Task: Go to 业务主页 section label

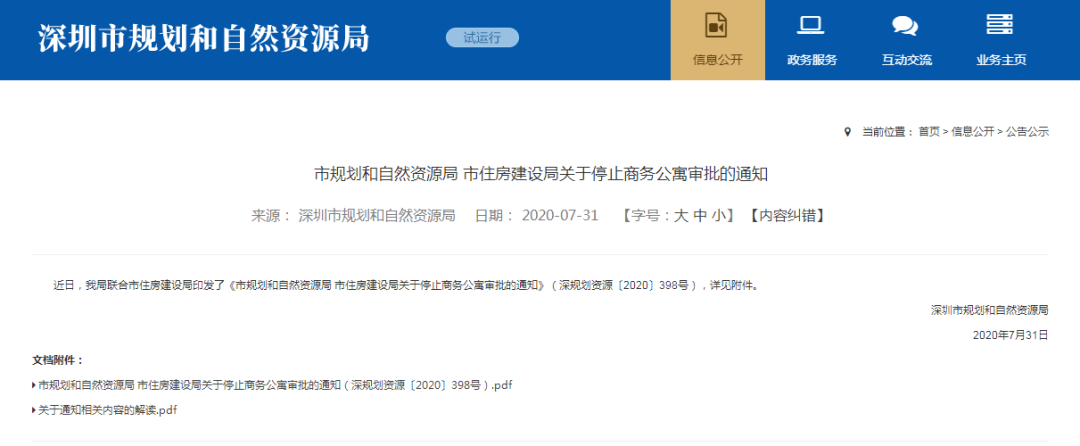Action: click(x=1001, y=60)
